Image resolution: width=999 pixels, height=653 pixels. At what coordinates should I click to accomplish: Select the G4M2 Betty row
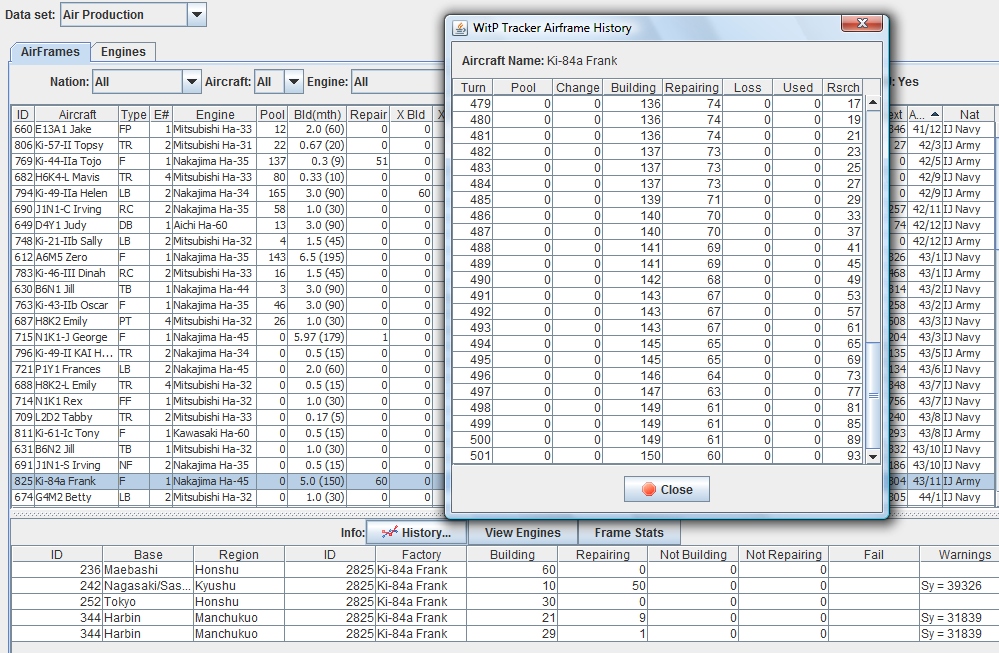coord(228,497)
